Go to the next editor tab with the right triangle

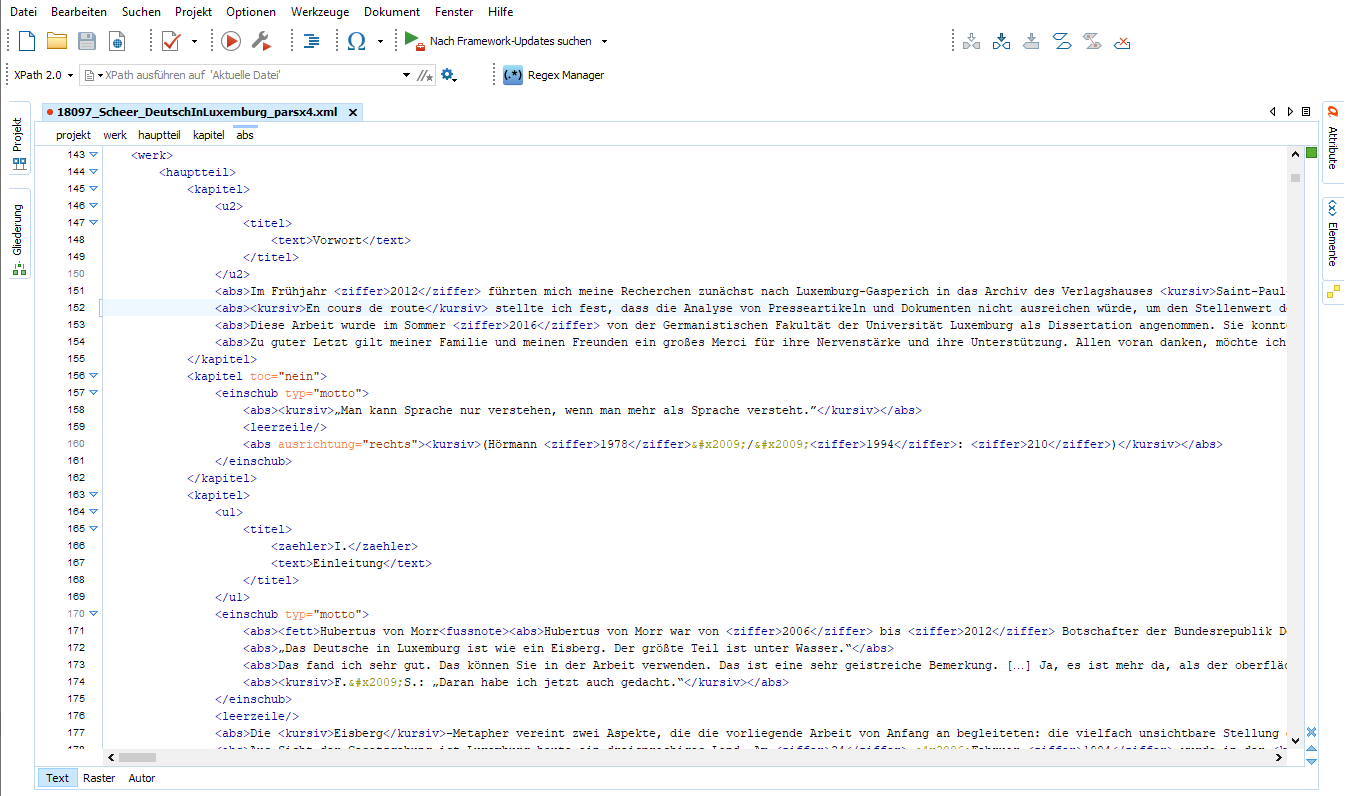click(1290, 111)
